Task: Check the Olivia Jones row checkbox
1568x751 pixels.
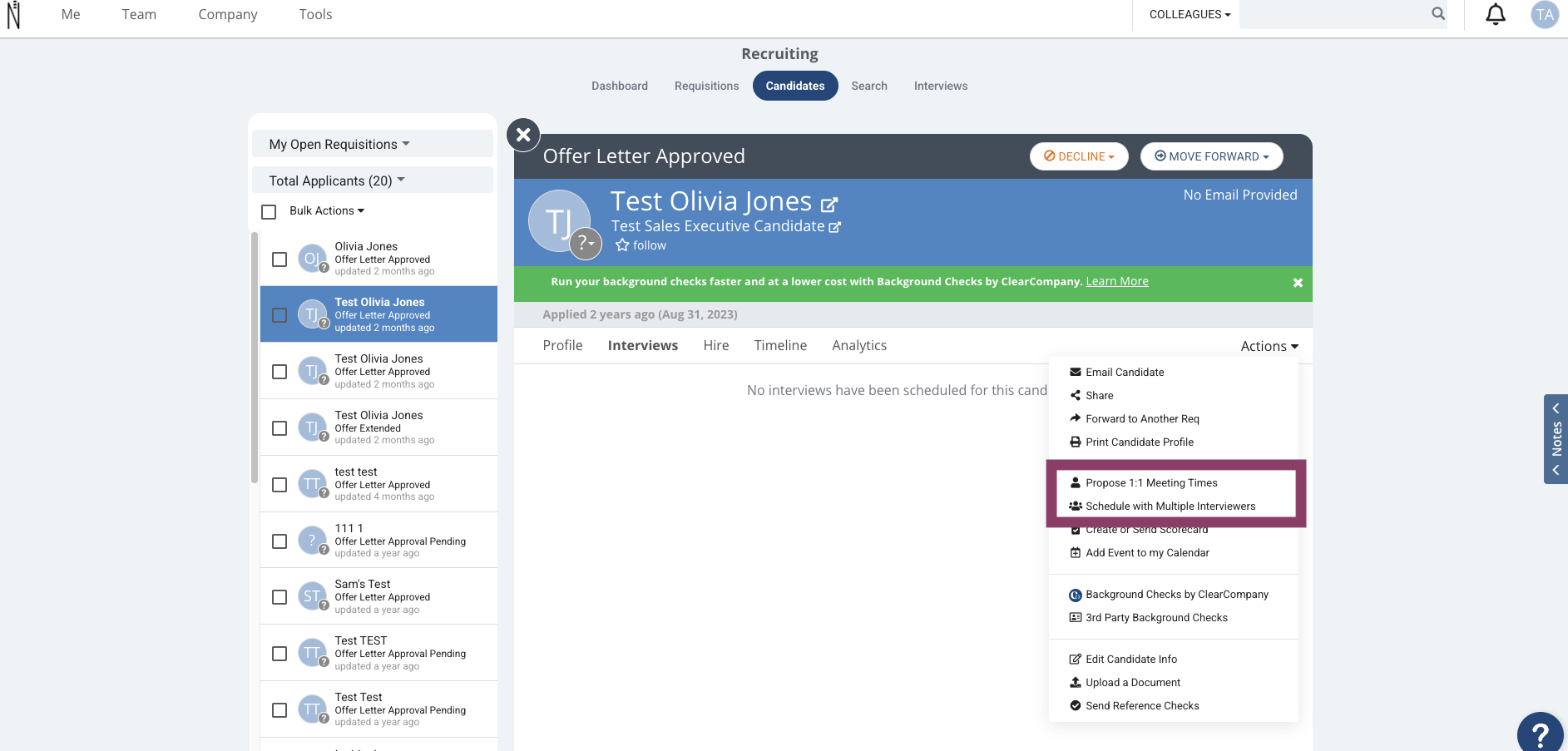Action: (279, 259)
